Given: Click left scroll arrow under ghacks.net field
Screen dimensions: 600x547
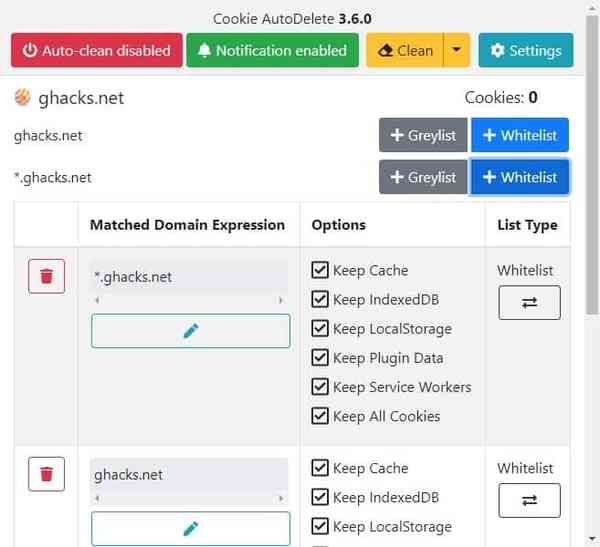Looking at the screenshot, I should point(97,498).
